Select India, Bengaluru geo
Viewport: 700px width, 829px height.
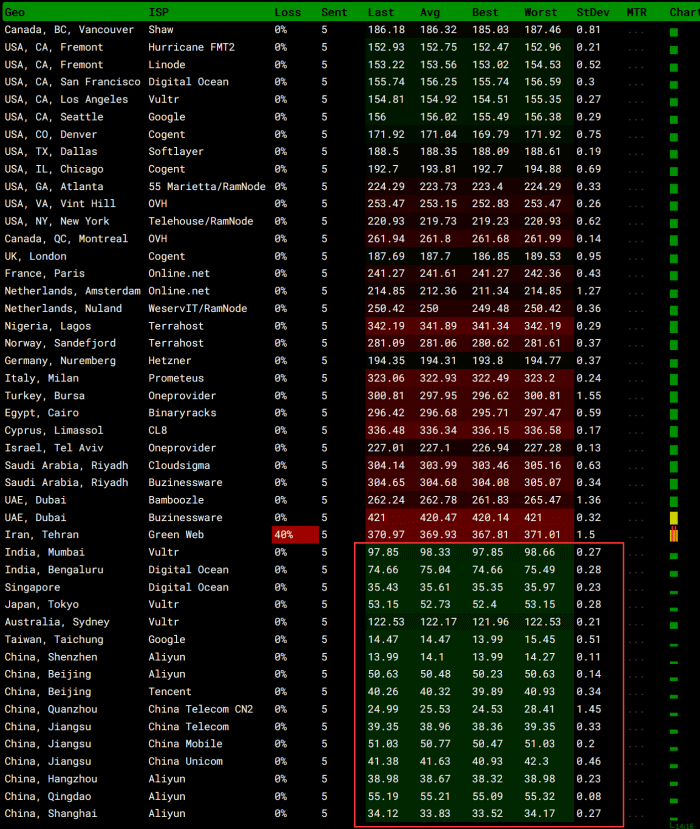point(54,570)
